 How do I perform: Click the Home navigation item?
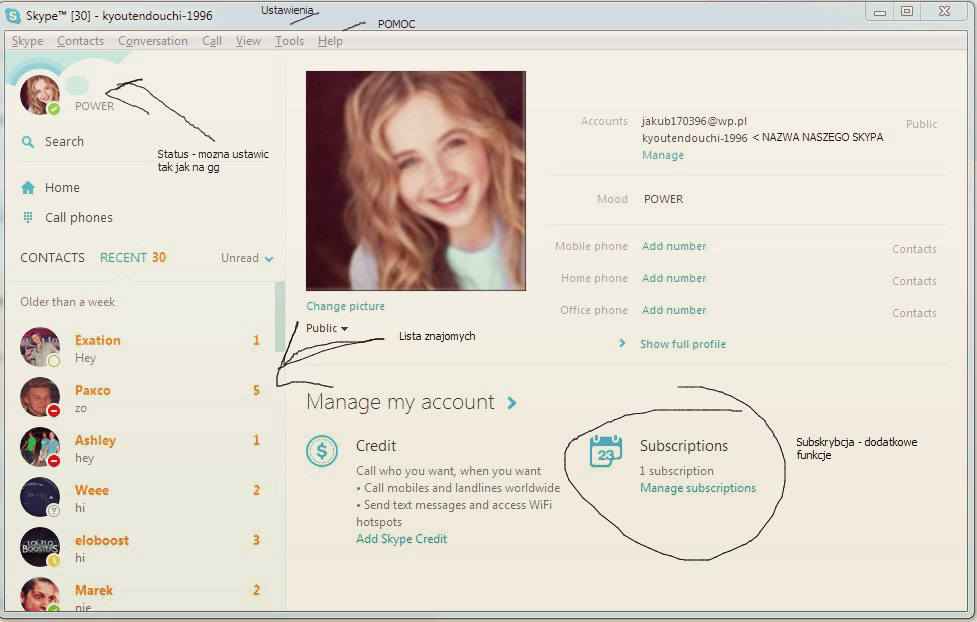(x=62, y=188)
